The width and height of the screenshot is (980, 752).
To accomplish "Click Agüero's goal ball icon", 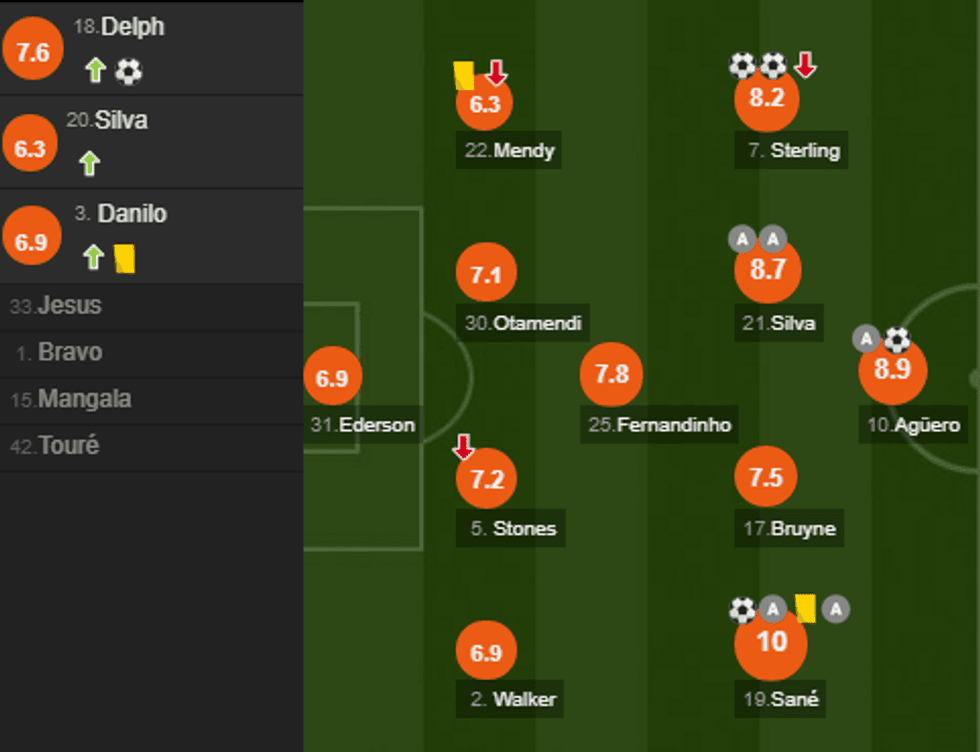I will coord(898,340).
